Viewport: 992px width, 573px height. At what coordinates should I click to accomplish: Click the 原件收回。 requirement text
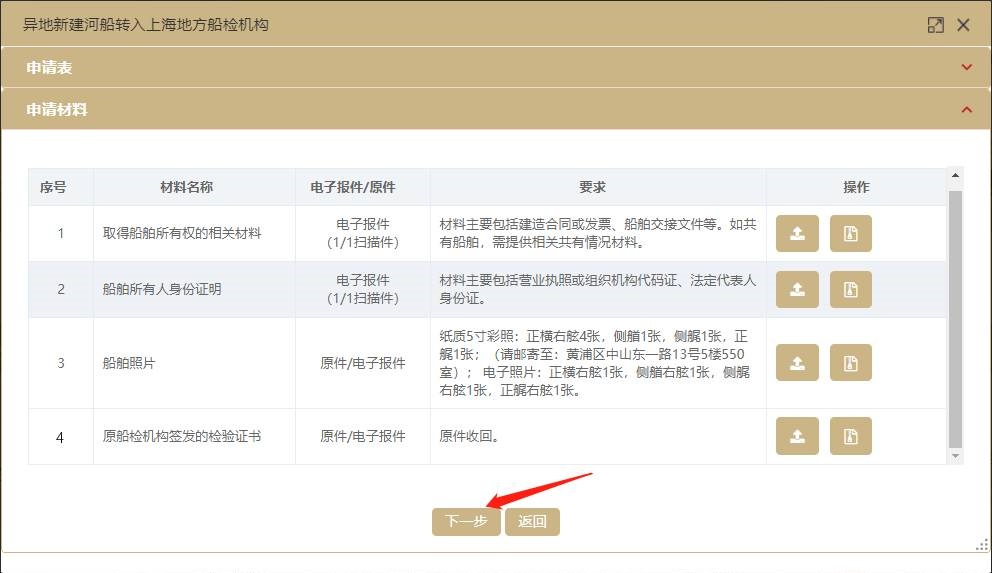click(469, 436)
